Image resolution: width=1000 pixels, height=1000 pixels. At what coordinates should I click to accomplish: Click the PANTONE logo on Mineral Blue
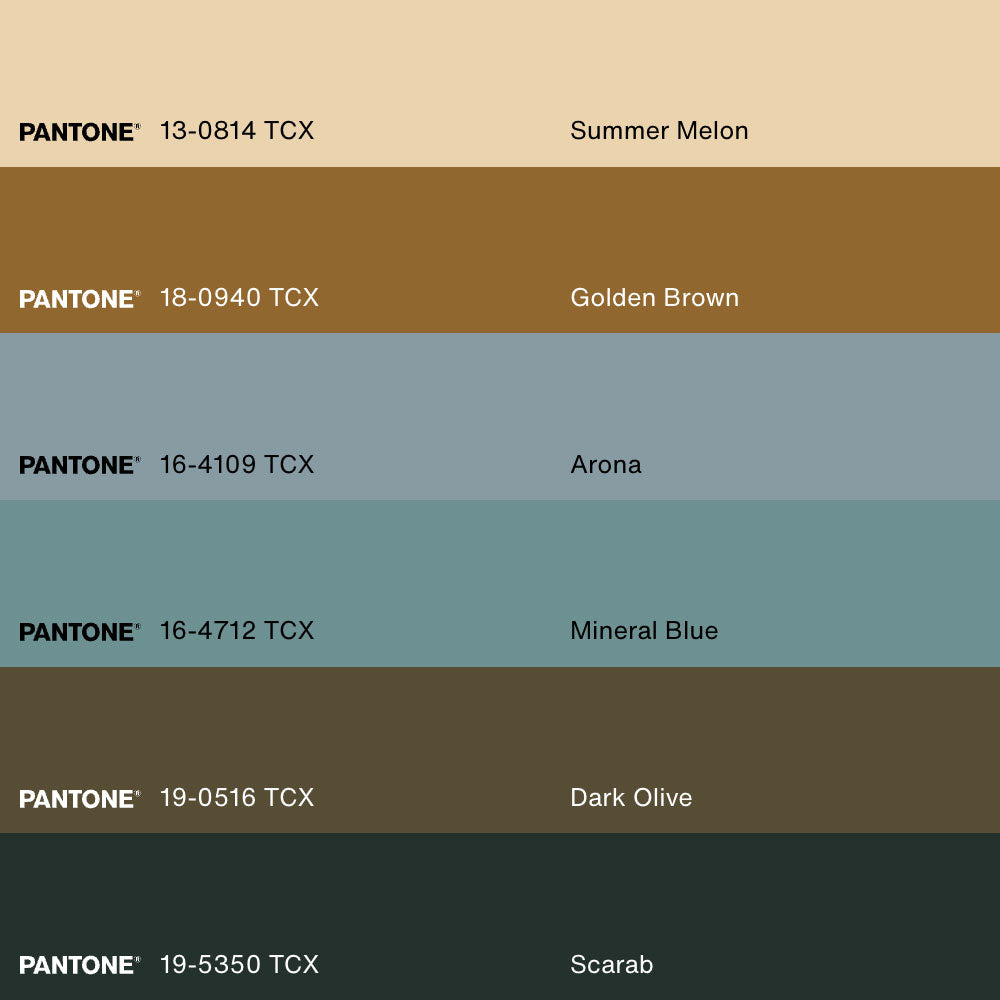[x=79, y=632]
